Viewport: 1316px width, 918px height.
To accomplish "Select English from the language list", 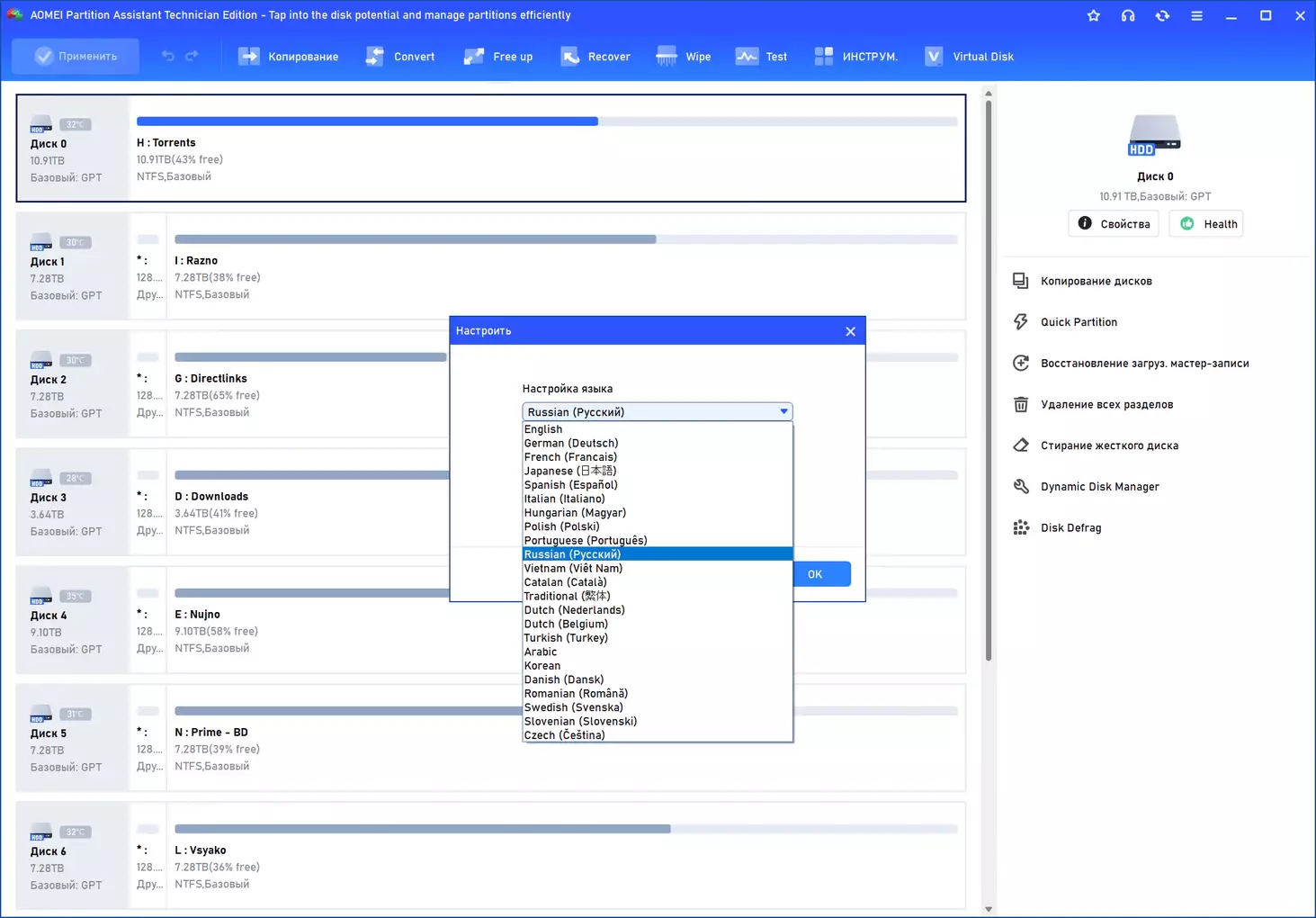I will 543,429.
